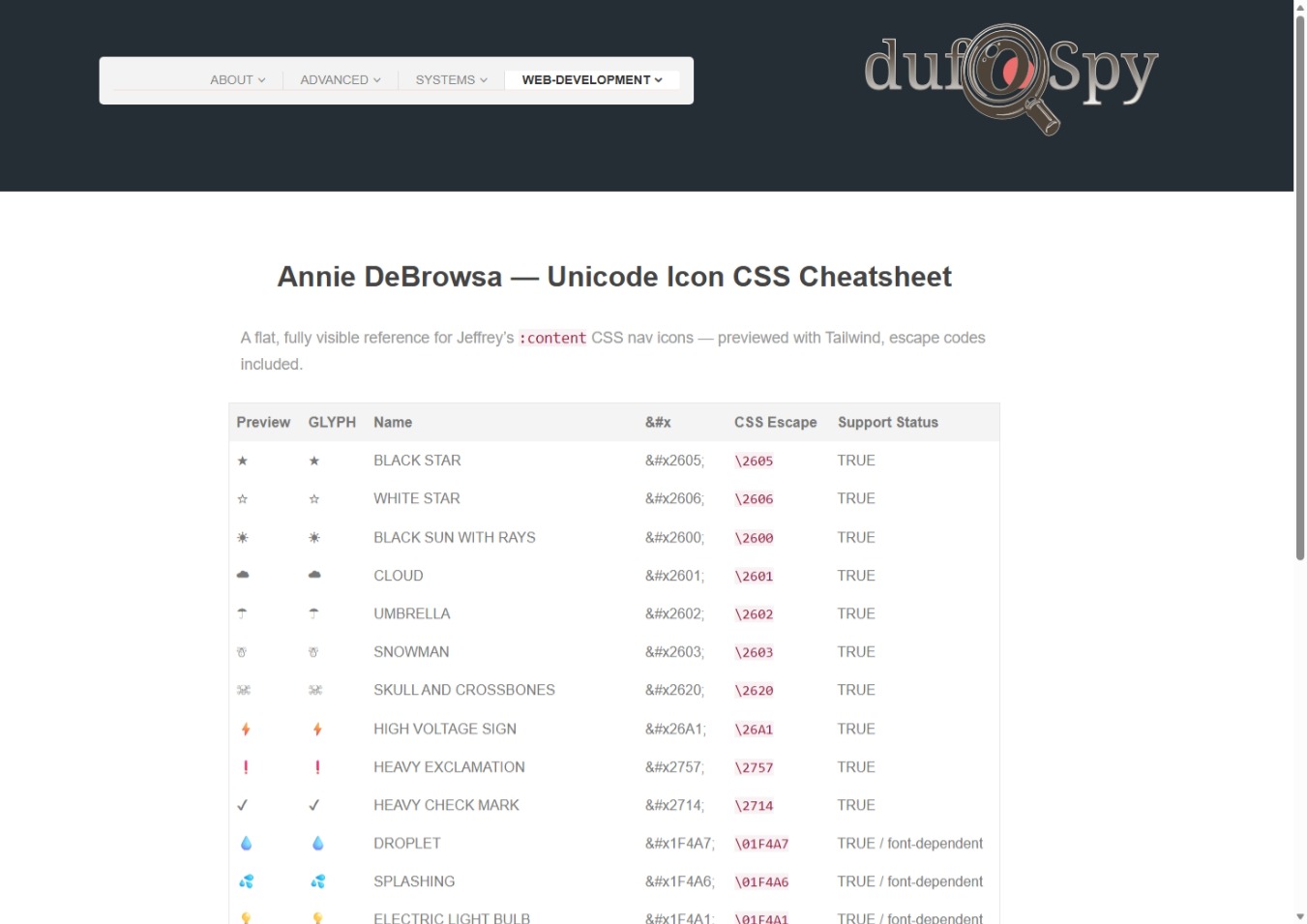Expand the About dropdown menu
The height and width of the screenshot is (924, 1307).
pyautogui.click(x=237, y=80)
